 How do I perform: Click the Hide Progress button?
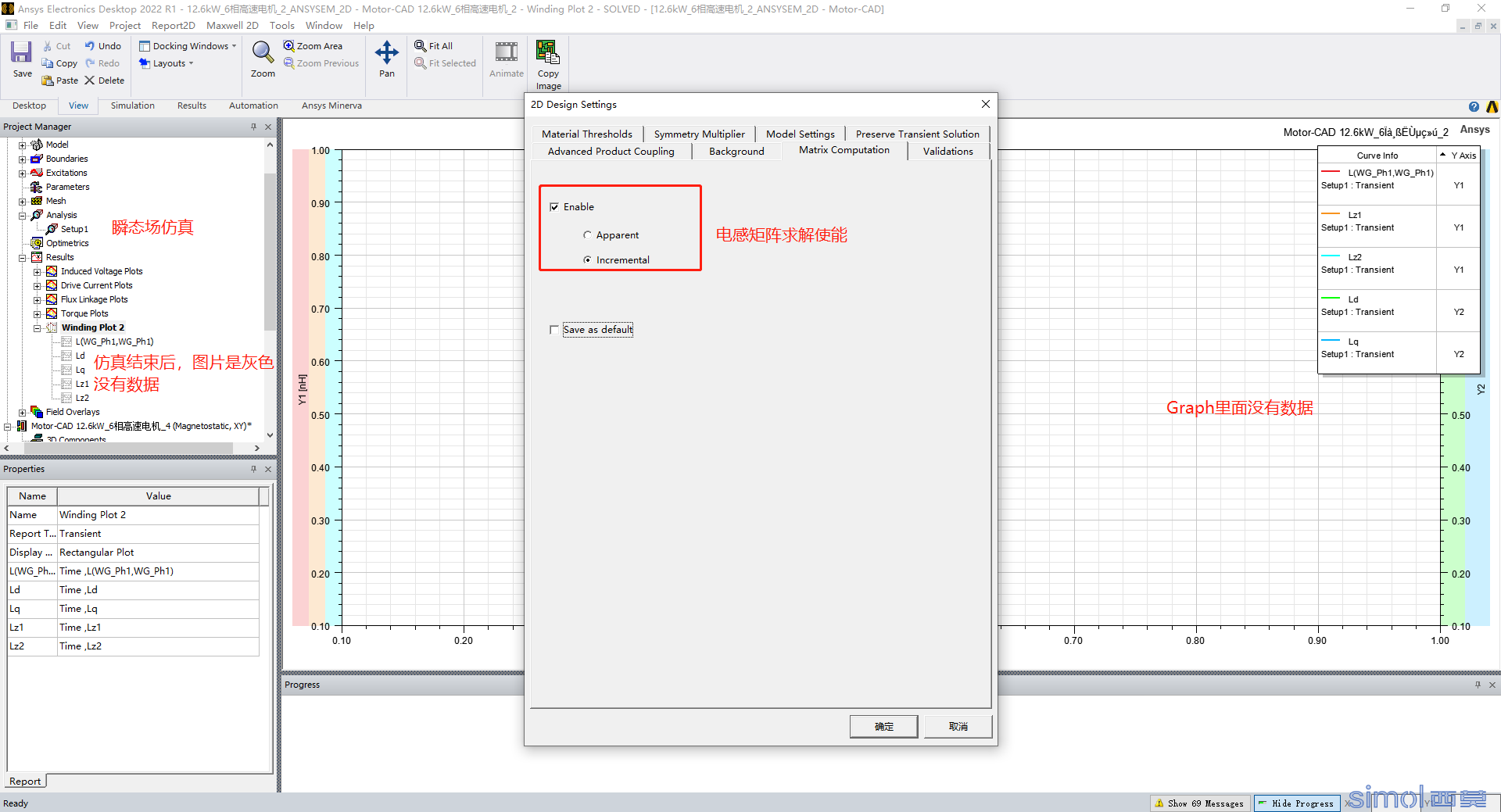pos(1296,803)
